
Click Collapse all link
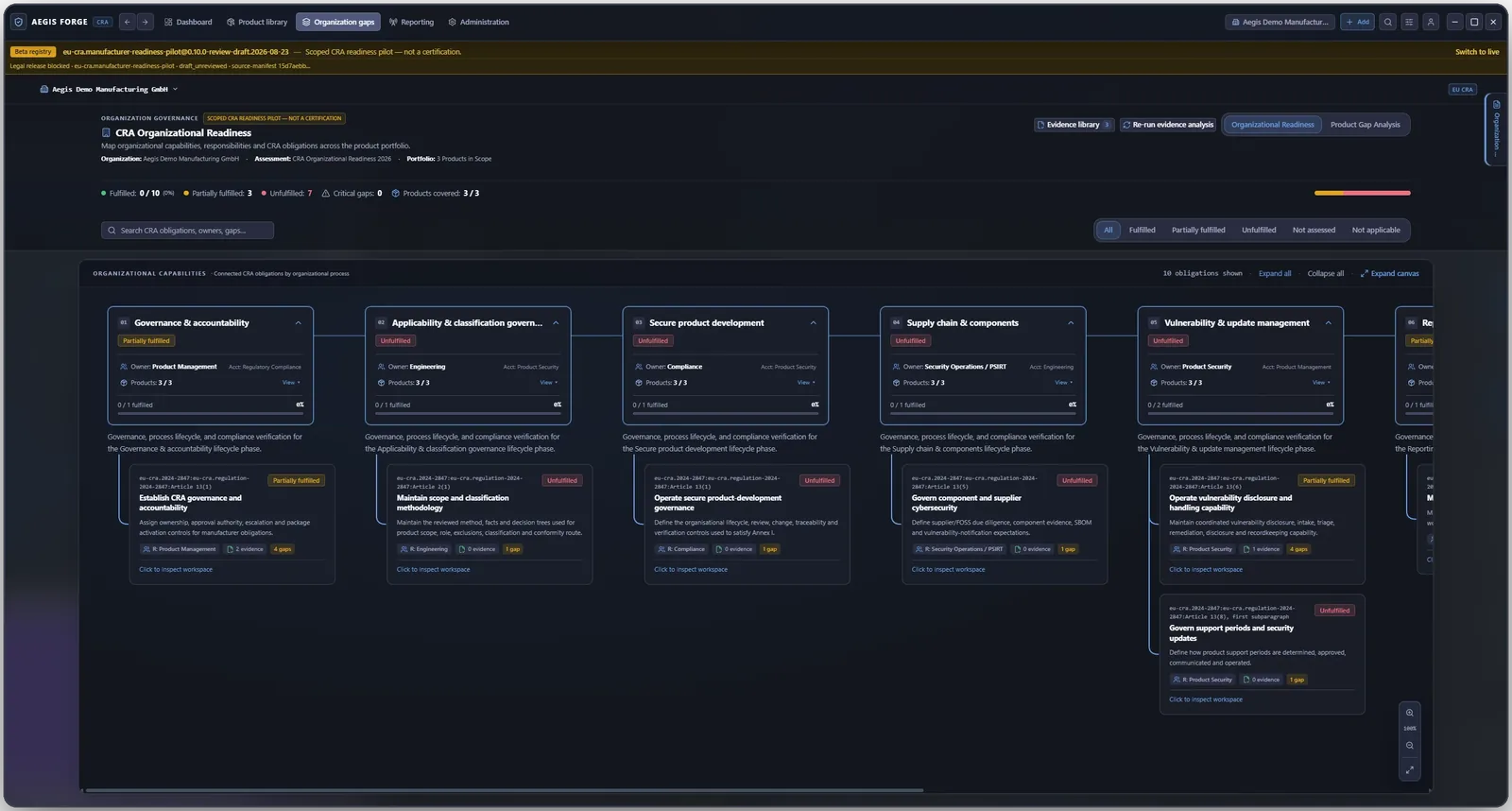(1325, 273)
